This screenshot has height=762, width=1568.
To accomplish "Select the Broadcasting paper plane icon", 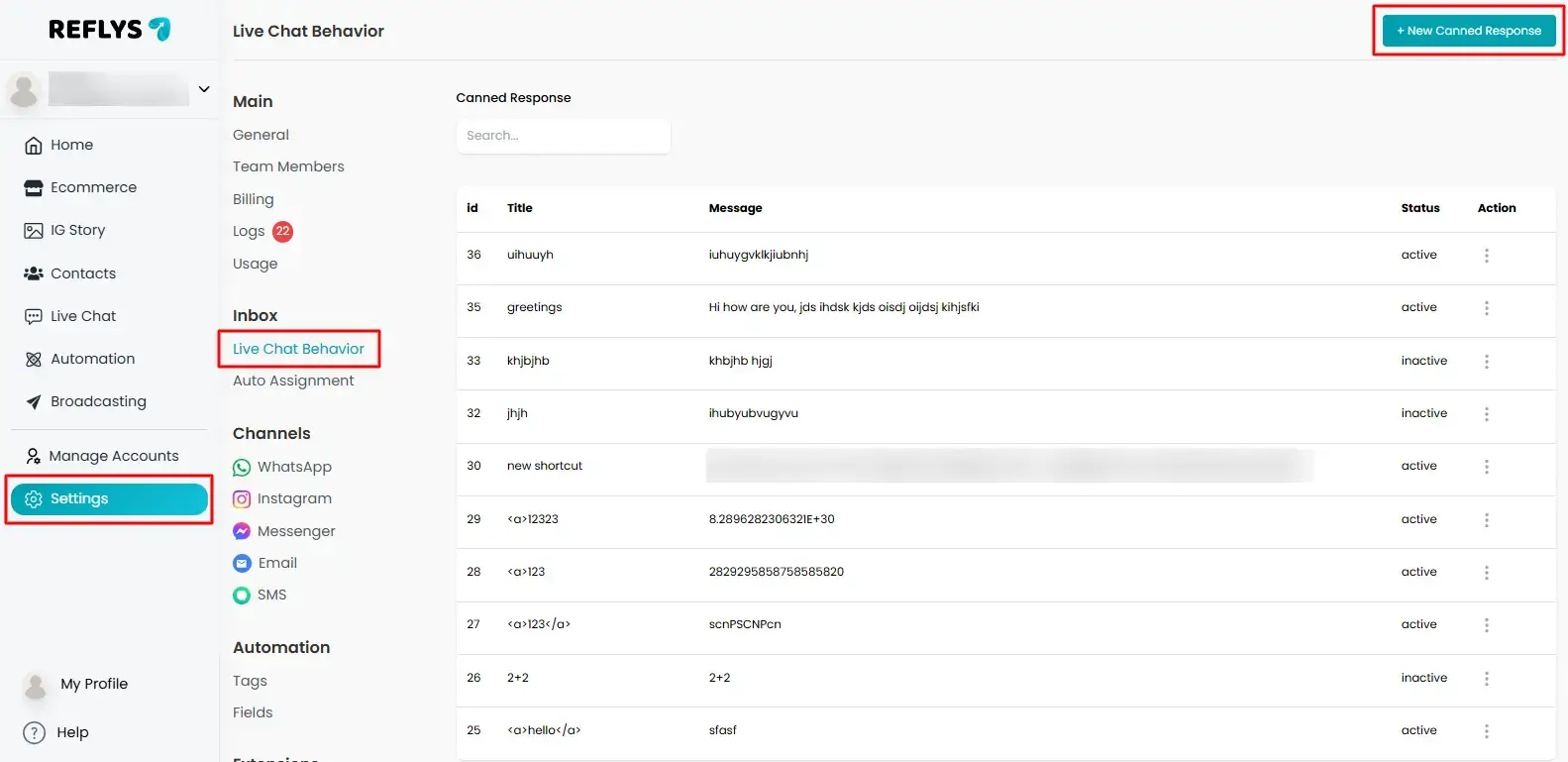I will point(34,402).
